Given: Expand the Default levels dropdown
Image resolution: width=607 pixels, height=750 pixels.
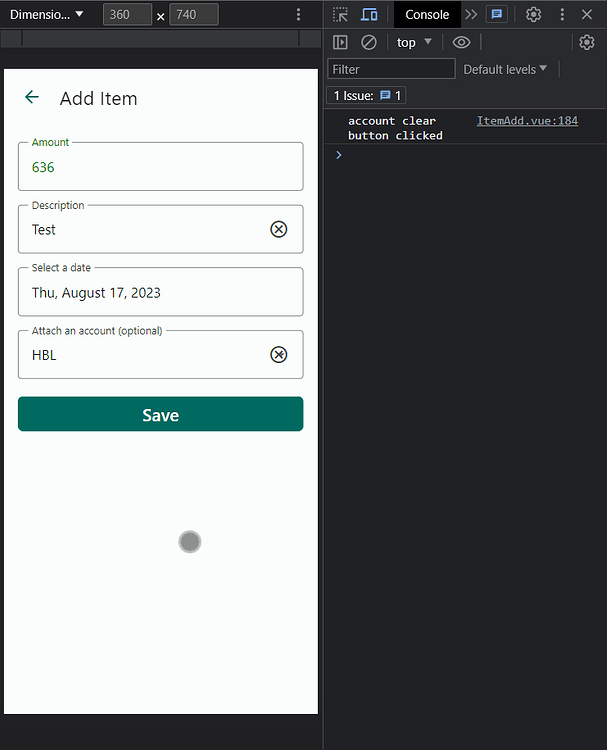Looking at the screenshot, I should click(x=505, y=69).
